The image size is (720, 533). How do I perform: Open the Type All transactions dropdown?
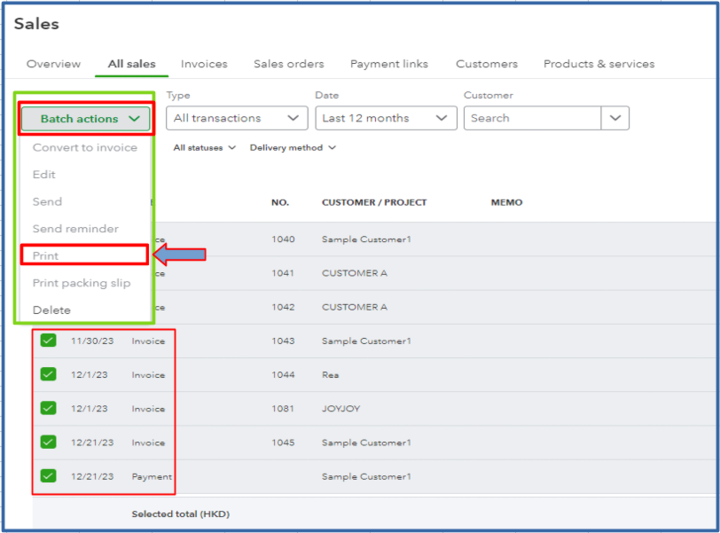237,118
